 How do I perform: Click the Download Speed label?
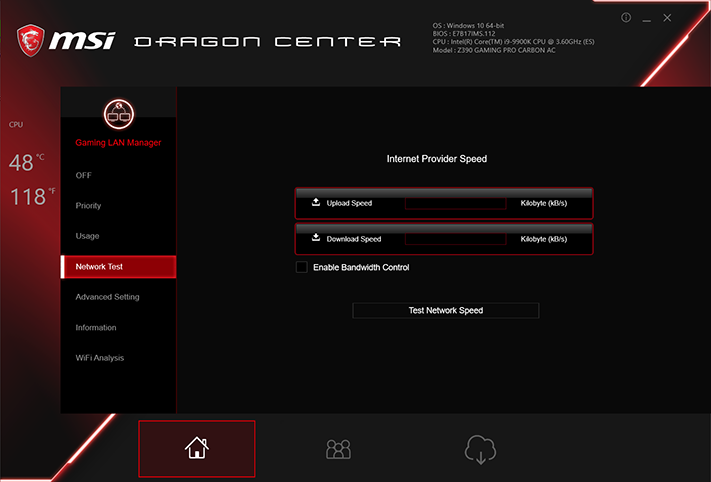click(x=354, y=239)
